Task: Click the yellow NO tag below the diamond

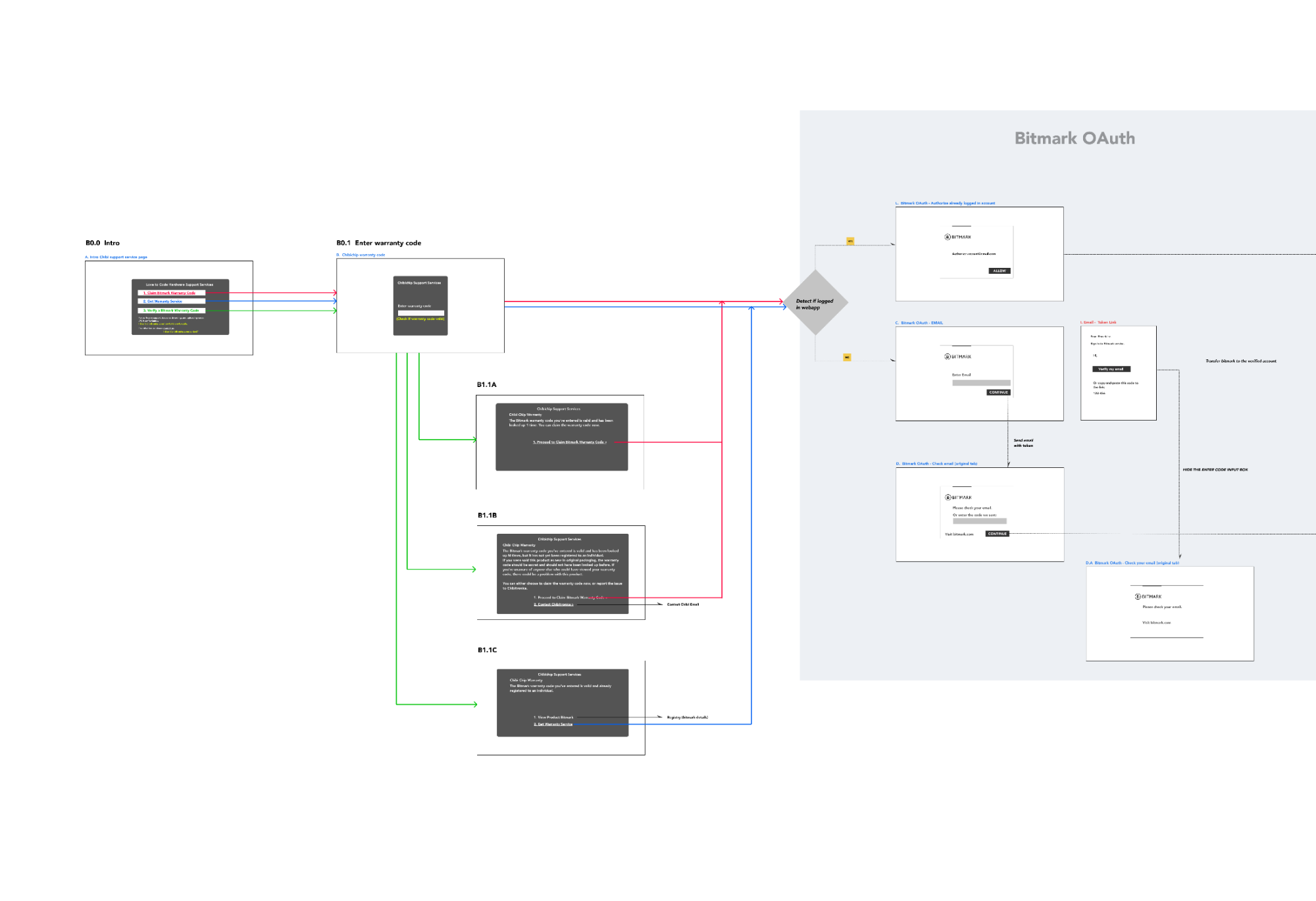Action: coord(847,357)
